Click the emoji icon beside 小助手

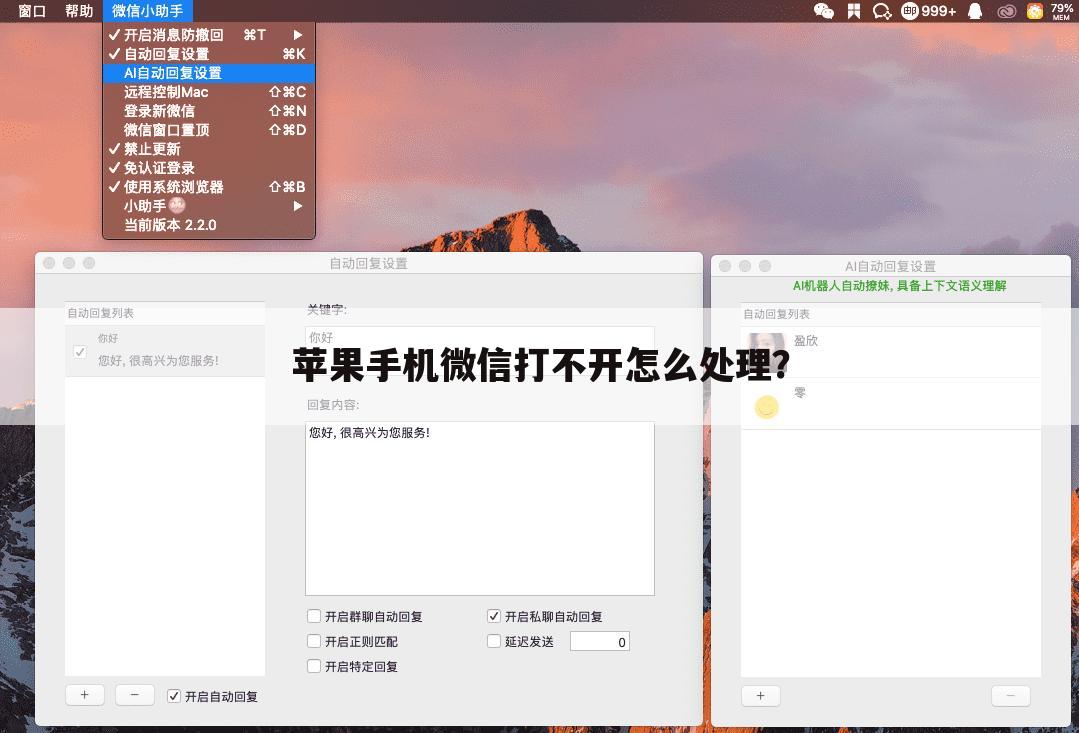[177, 205]
